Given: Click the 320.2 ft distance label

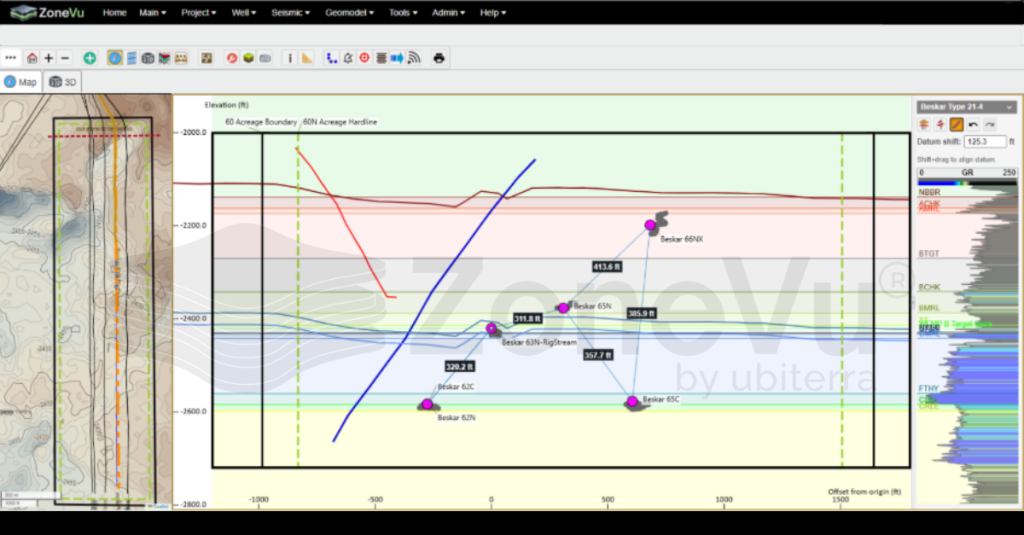Looking at the screenshot, I should point(460,366).
